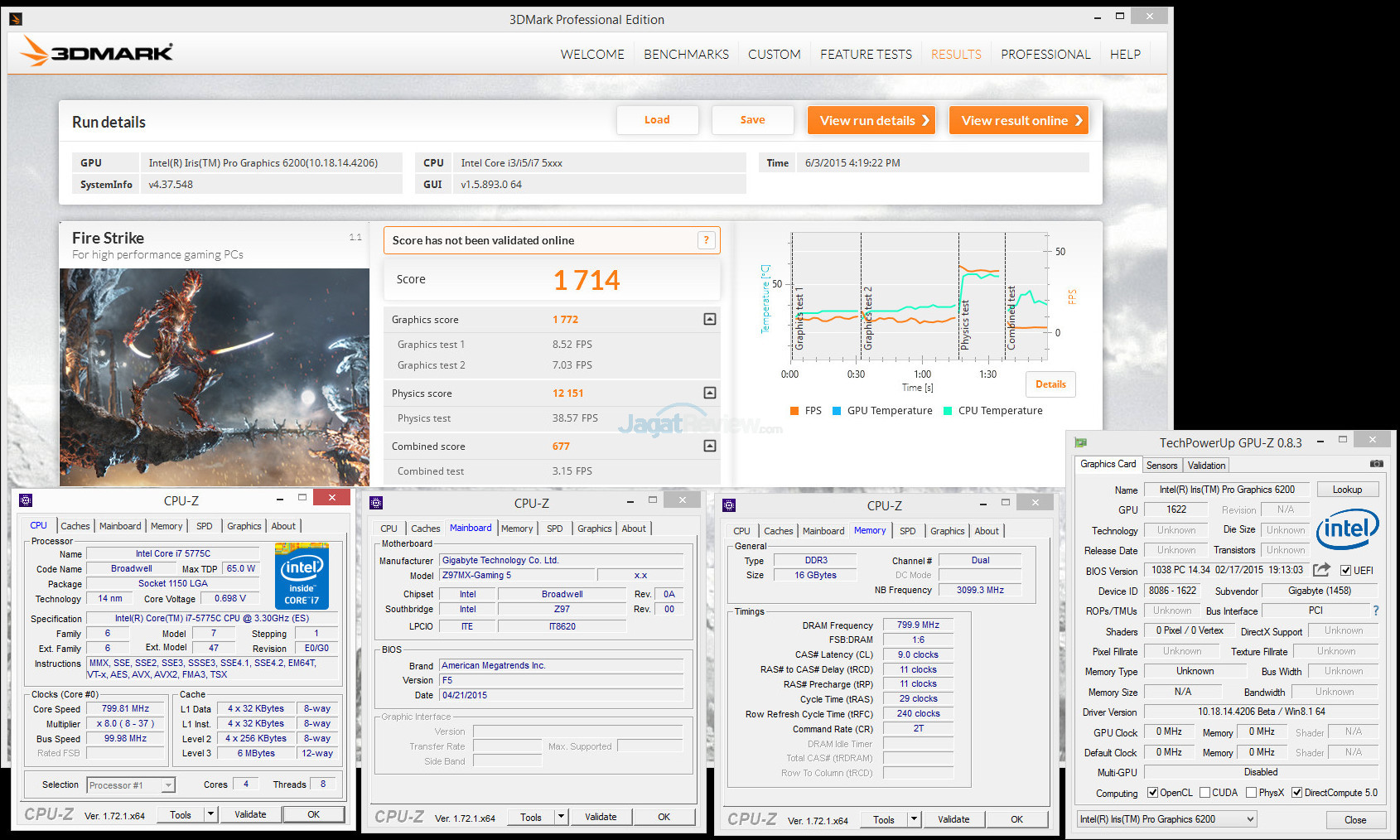The image size is (1400, 840).
Task: Click the Intel logo in GPU-Z
Action: (1347, 529)
